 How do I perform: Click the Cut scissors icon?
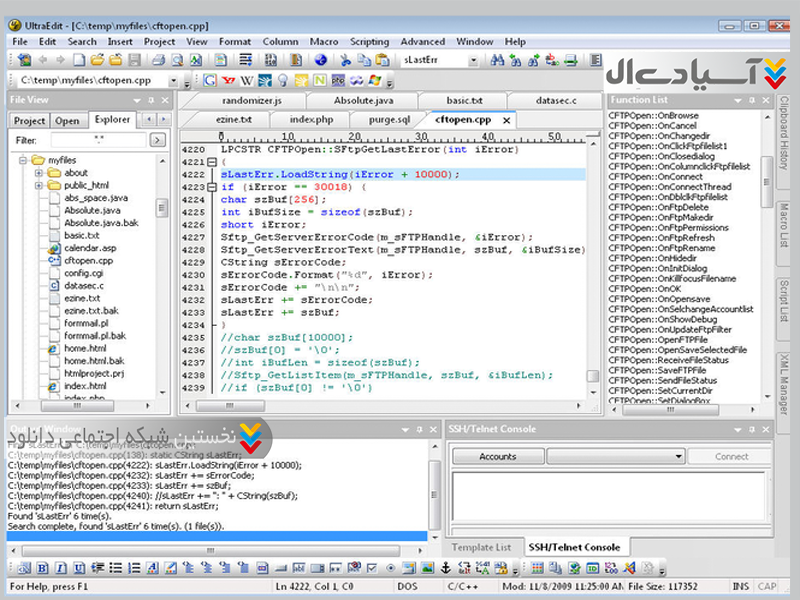(343, 60)
